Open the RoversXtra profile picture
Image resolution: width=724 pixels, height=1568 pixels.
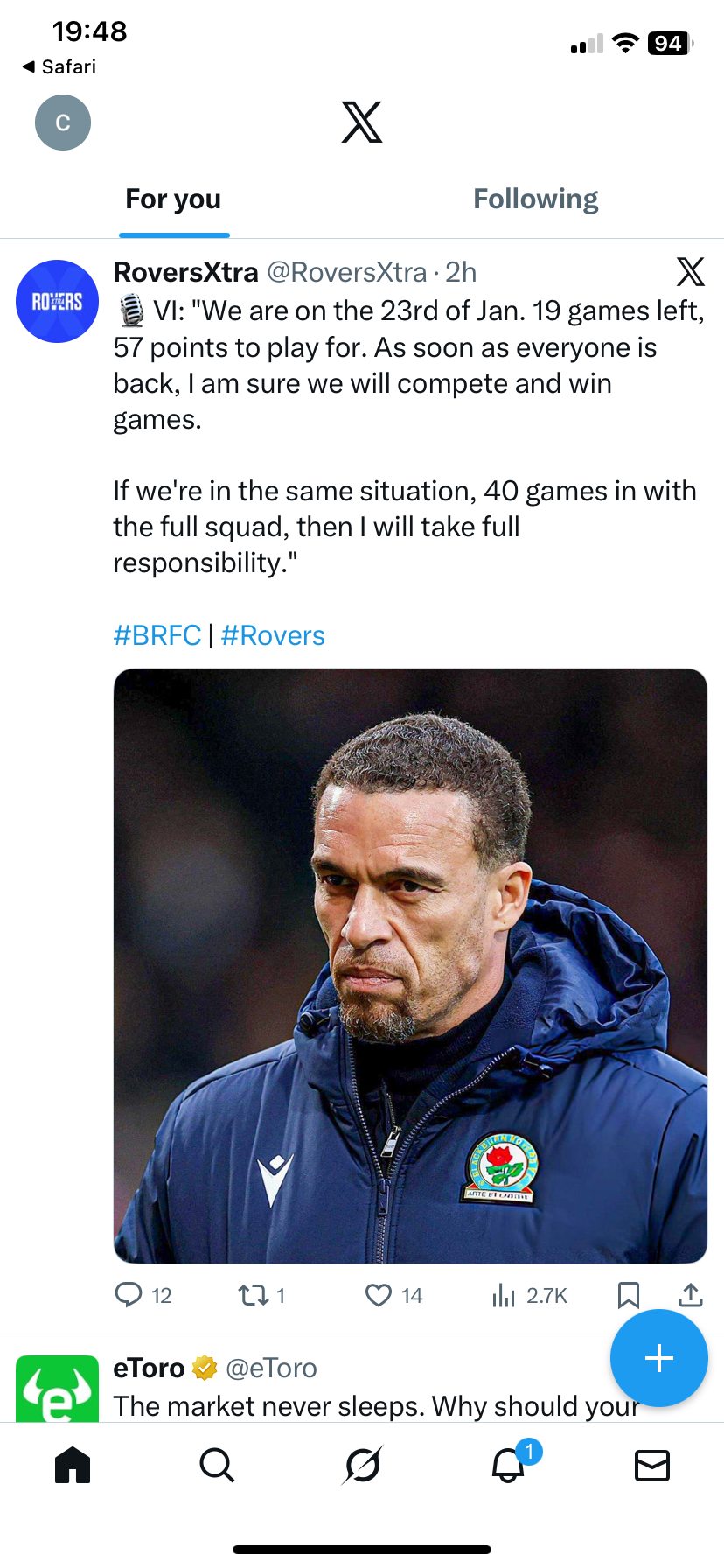tap(58, 301)
